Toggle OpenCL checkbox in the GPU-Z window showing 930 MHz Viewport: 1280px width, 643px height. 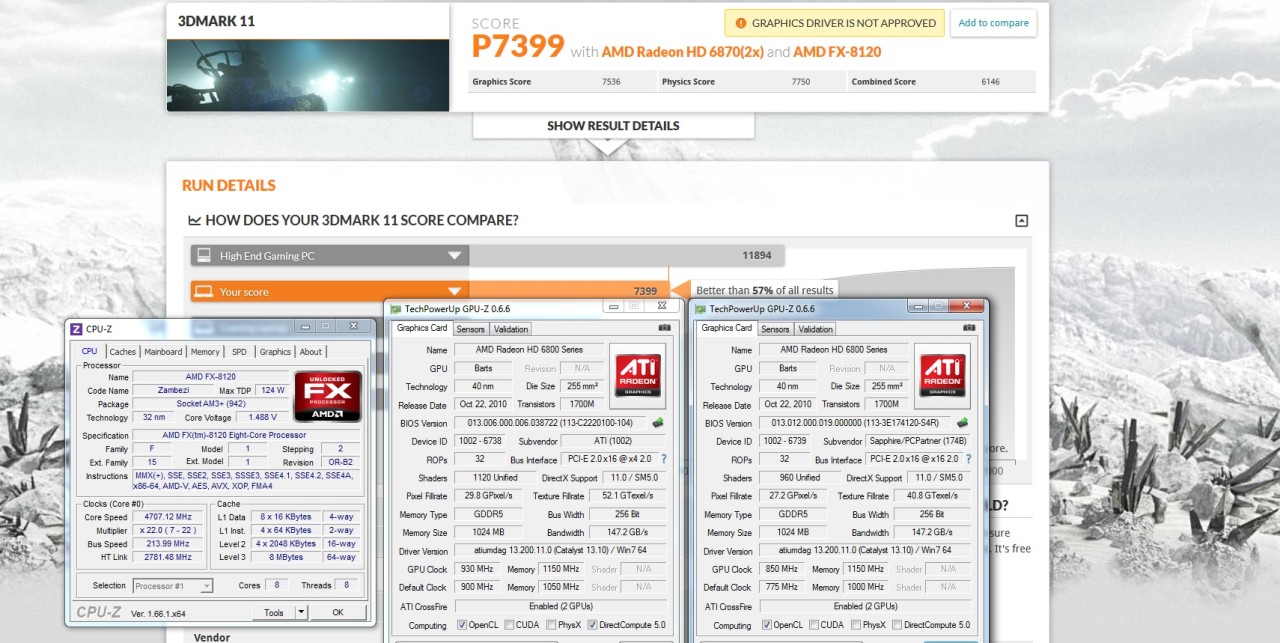pyautogui.click(x=462, y=625)
